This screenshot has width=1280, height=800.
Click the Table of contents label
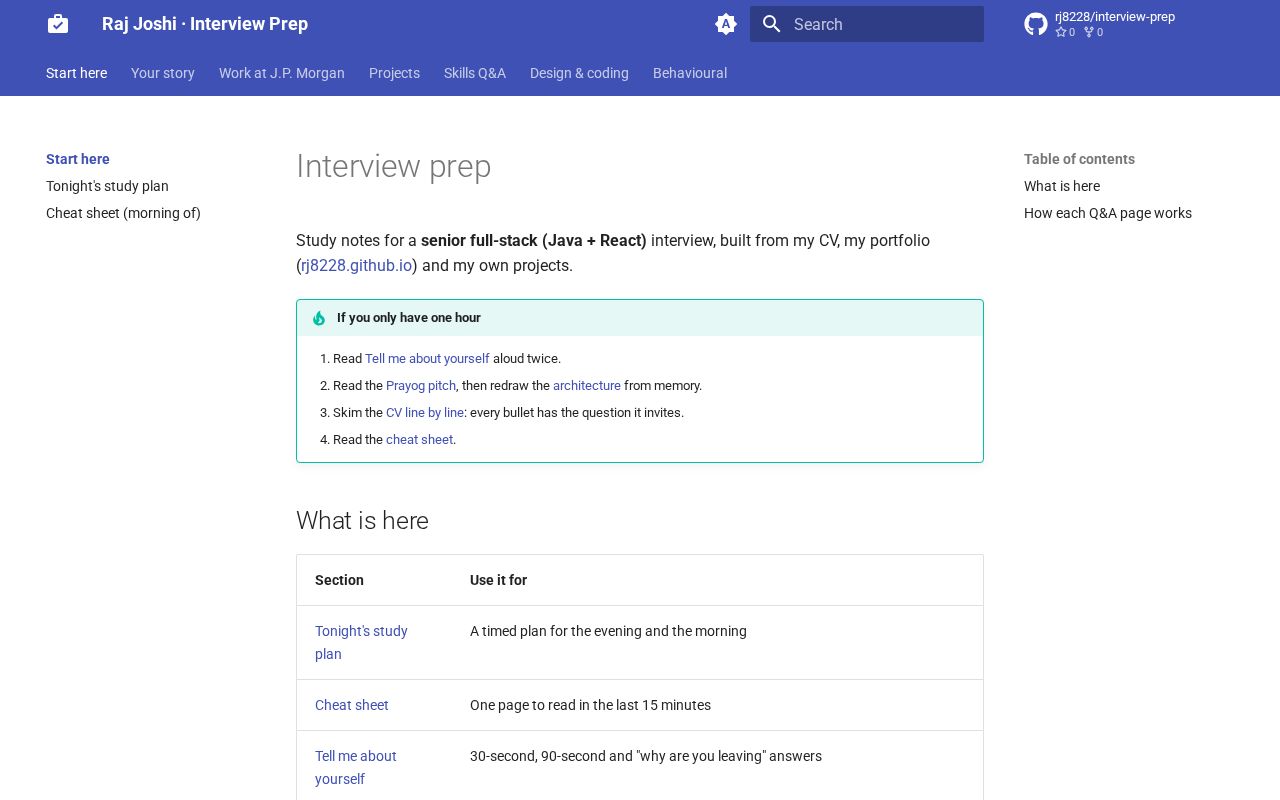[1079, 159]
